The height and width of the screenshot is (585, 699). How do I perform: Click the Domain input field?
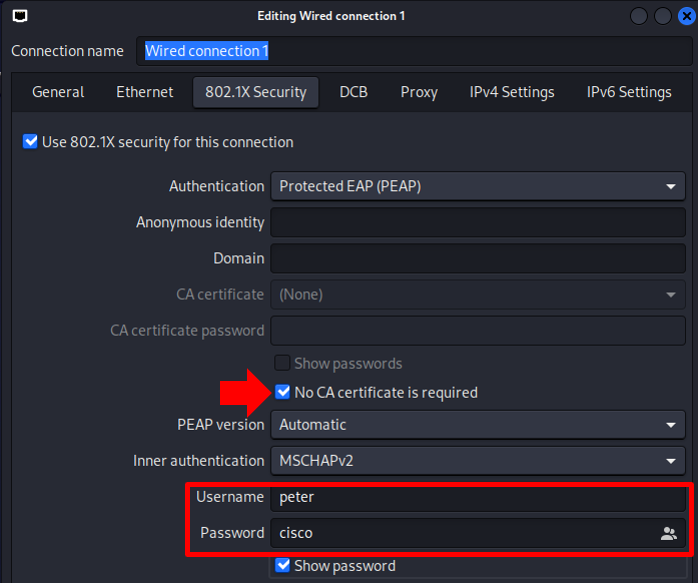[477, 258]
